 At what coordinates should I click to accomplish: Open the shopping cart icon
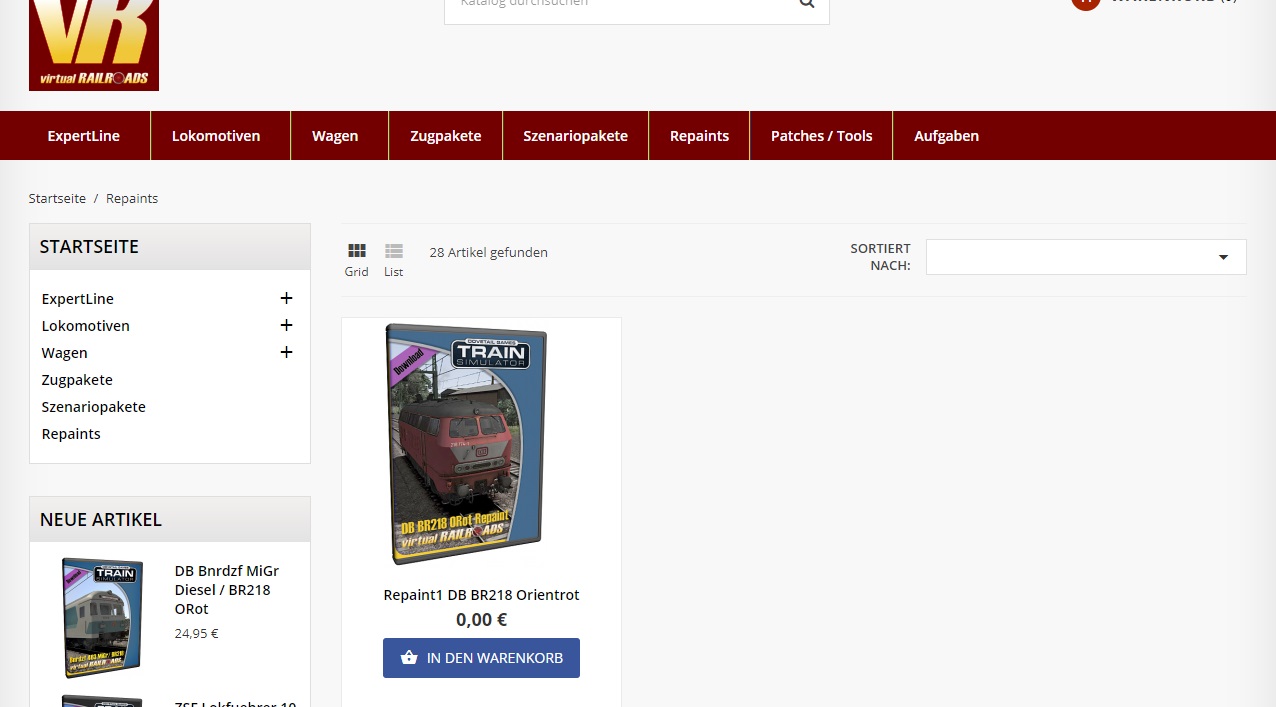[x=1085, y=3]
